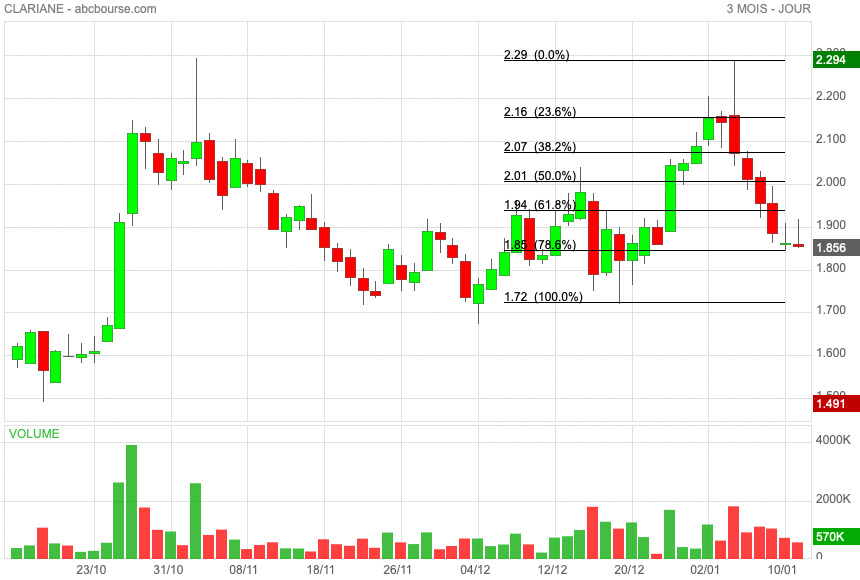Select the 1.72 (100.0%) Fibonacci label

[543, 297]
